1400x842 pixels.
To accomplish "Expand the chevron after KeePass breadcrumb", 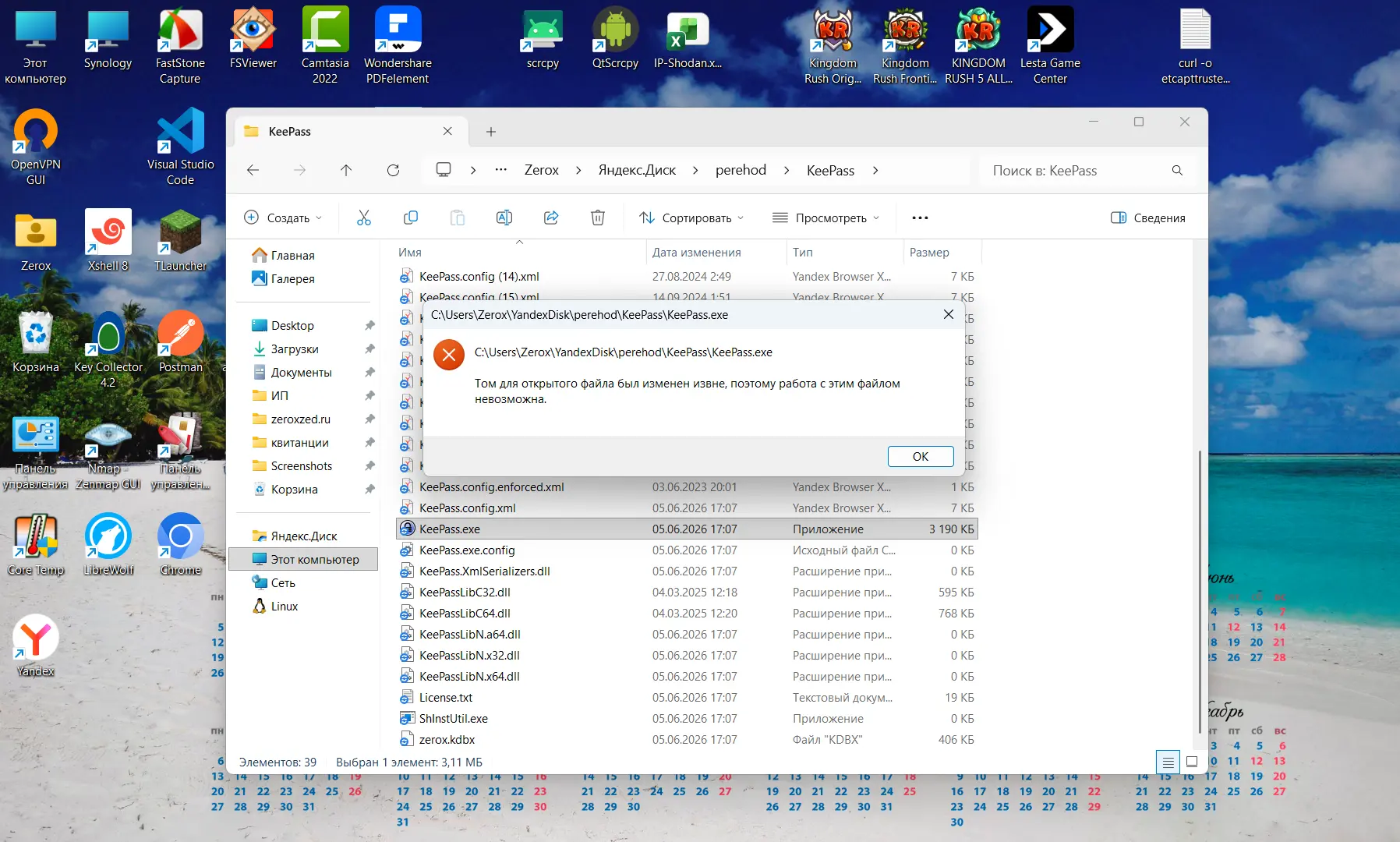I will click(875, 170).
